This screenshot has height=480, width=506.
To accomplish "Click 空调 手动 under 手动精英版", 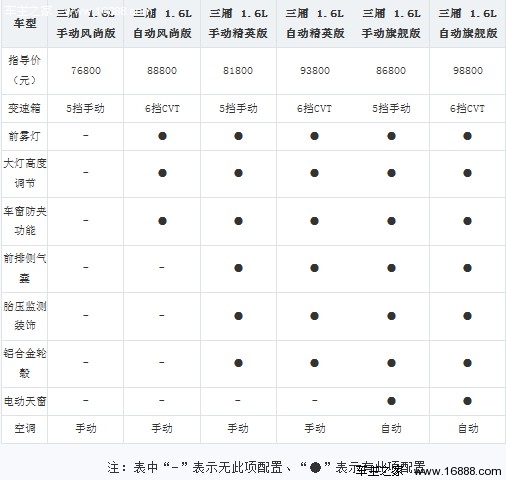I will tap(238, 428).
